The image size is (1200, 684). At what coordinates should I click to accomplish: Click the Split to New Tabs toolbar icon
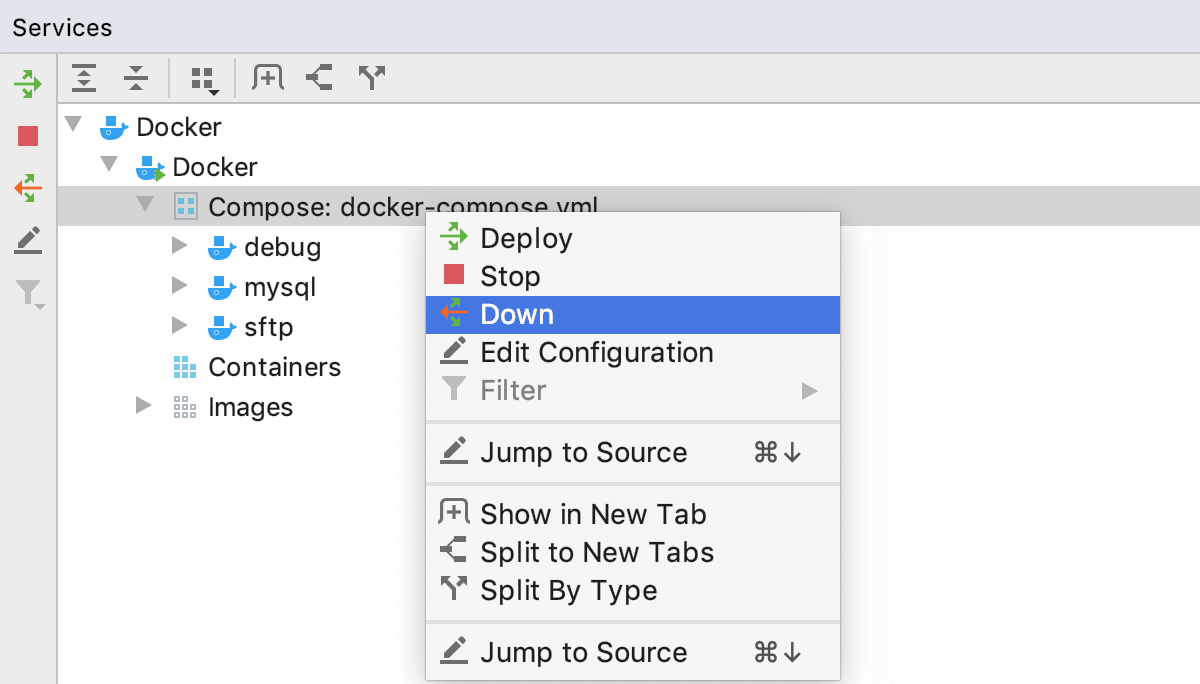pos(318,77)
